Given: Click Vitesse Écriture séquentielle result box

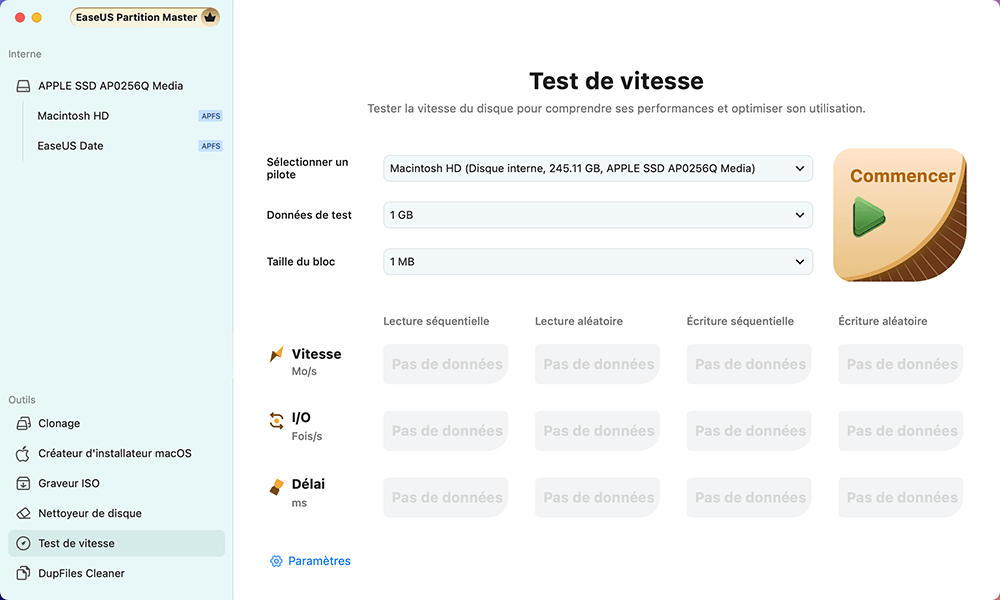Looking at the screenshot, I should pos(749,364).
